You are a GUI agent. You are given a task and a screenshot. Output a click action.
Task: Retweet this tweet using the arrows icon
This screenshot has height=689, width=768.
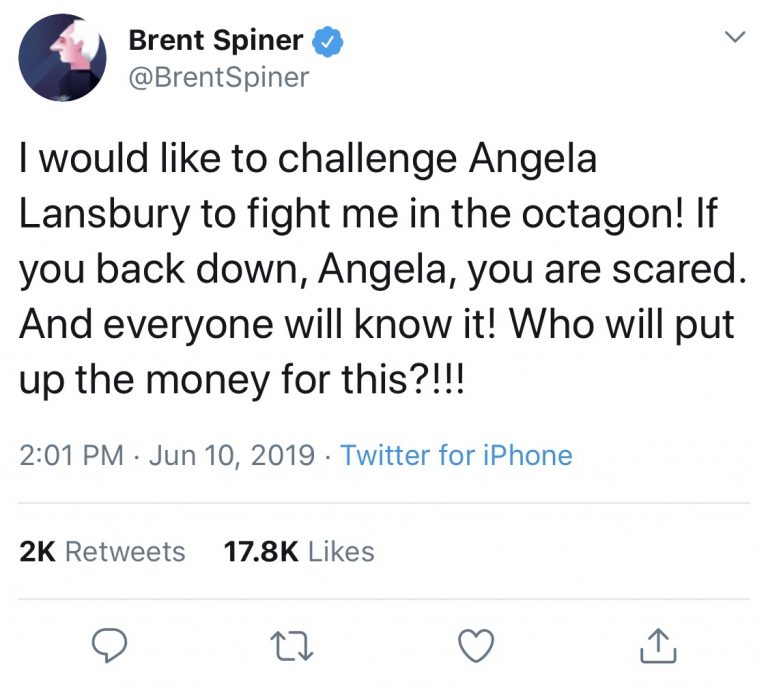[290, 647]
